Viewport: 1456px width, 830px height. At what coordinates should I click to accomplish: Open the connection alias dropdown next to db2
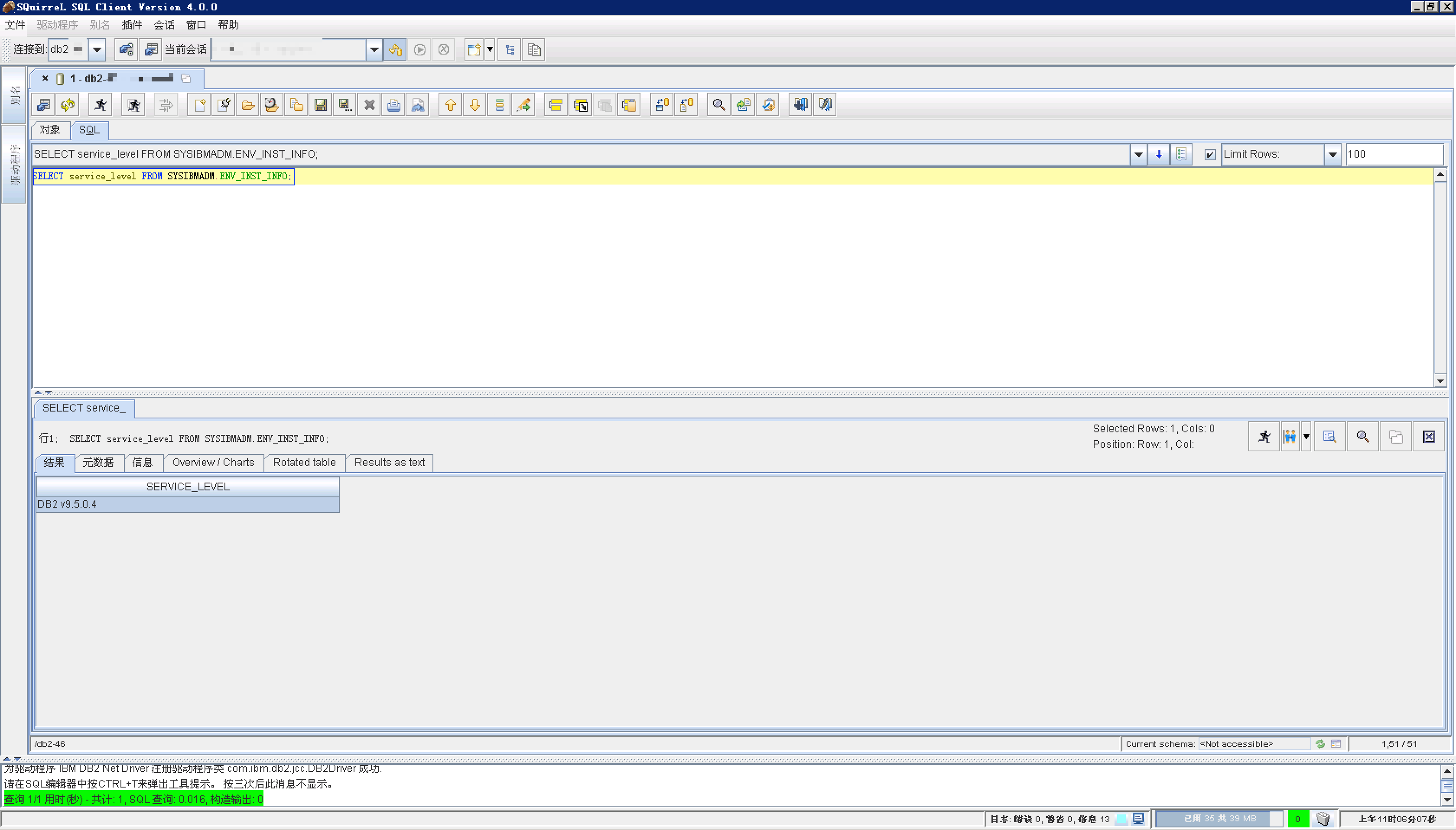pos(97,49)
